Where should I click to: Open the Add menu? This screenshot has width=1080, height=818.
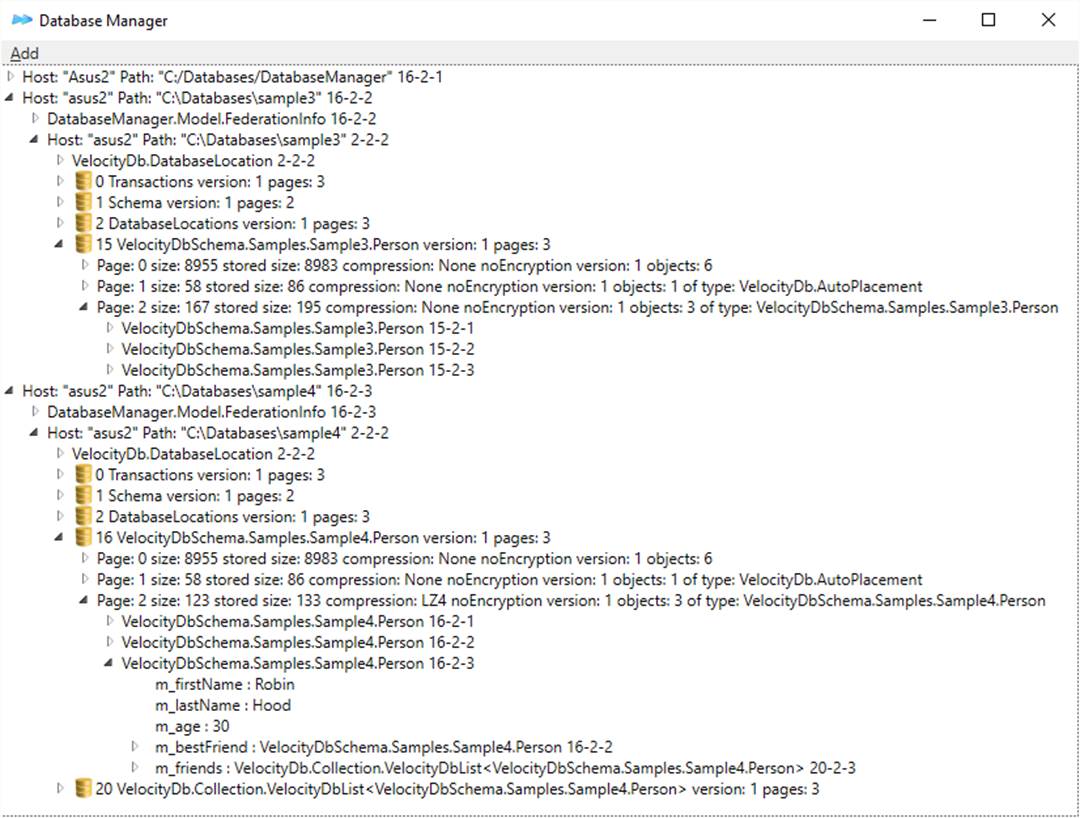point(24,53)
